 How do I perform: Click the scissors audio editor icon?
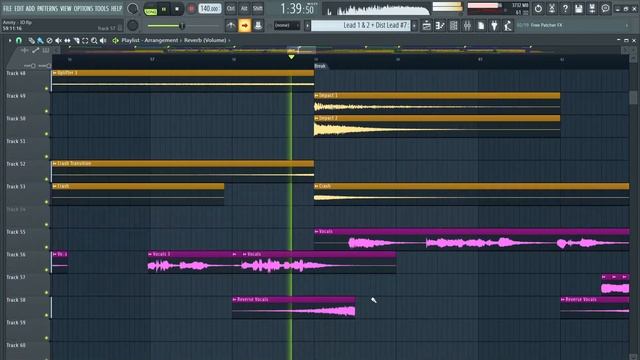(x=552, y=8)
